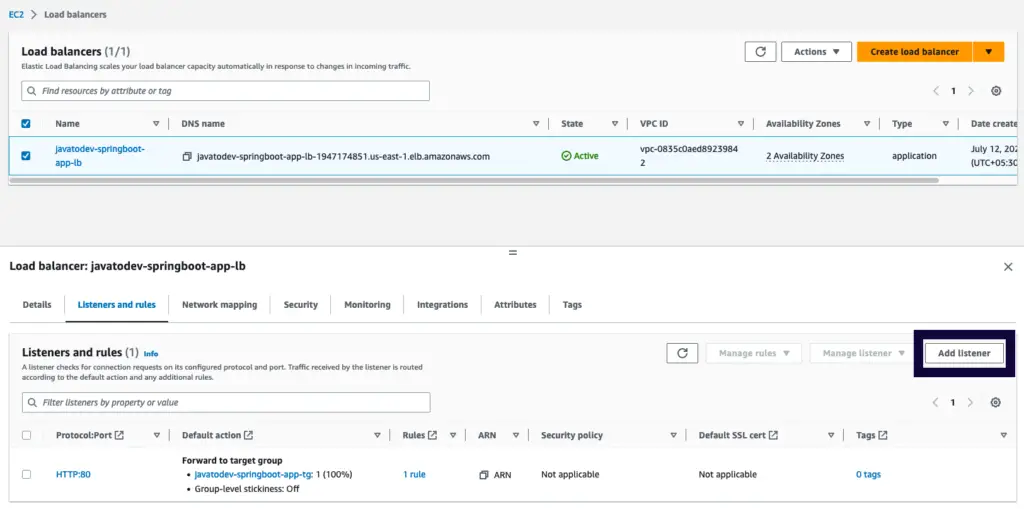Sort listeners by ARN column arrow
The width and height of the screenshot is (1024, 509).
click(x=515, y=435)
